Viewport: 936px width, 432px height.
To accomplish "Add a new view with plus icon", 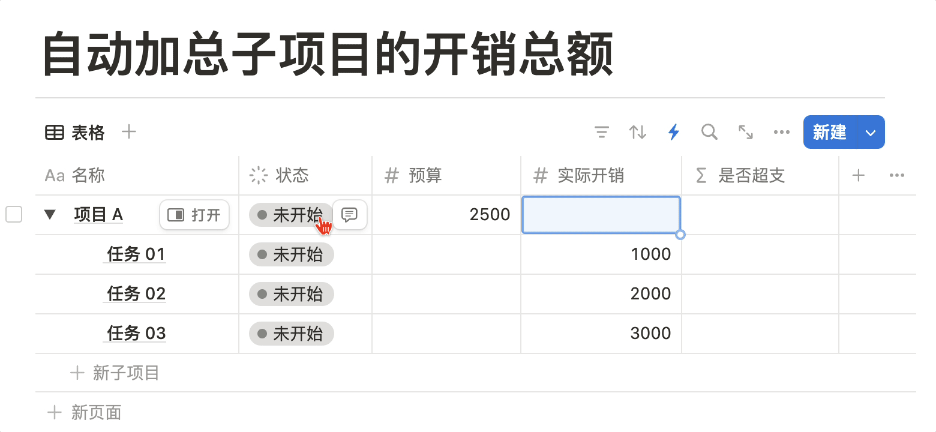I will click(129, 132).
